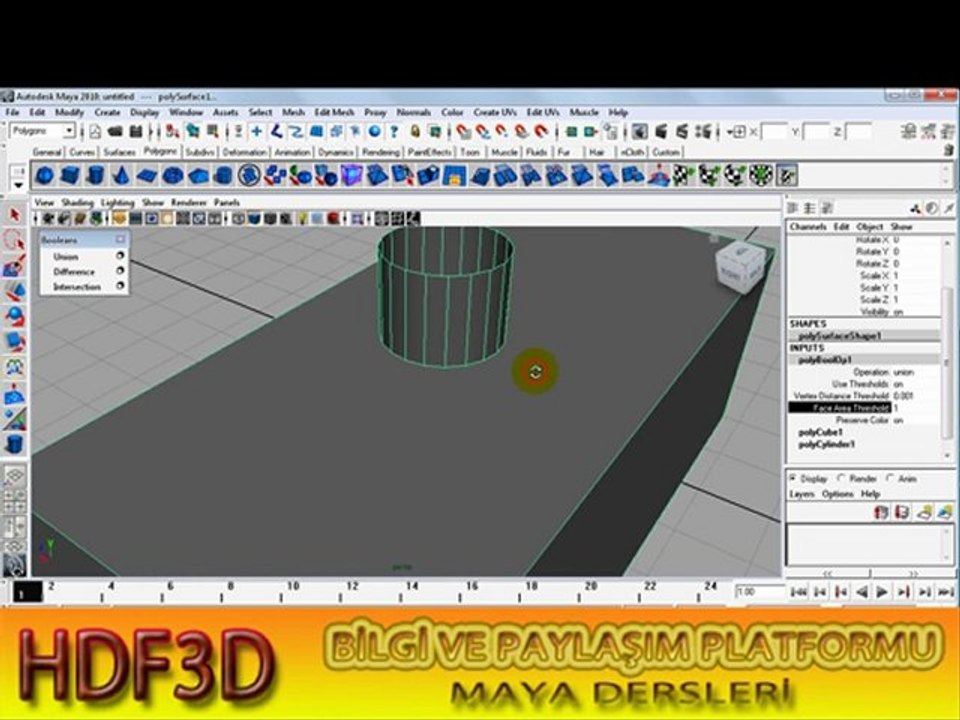Choose Union in the Booleans menu

pos(66,257)
